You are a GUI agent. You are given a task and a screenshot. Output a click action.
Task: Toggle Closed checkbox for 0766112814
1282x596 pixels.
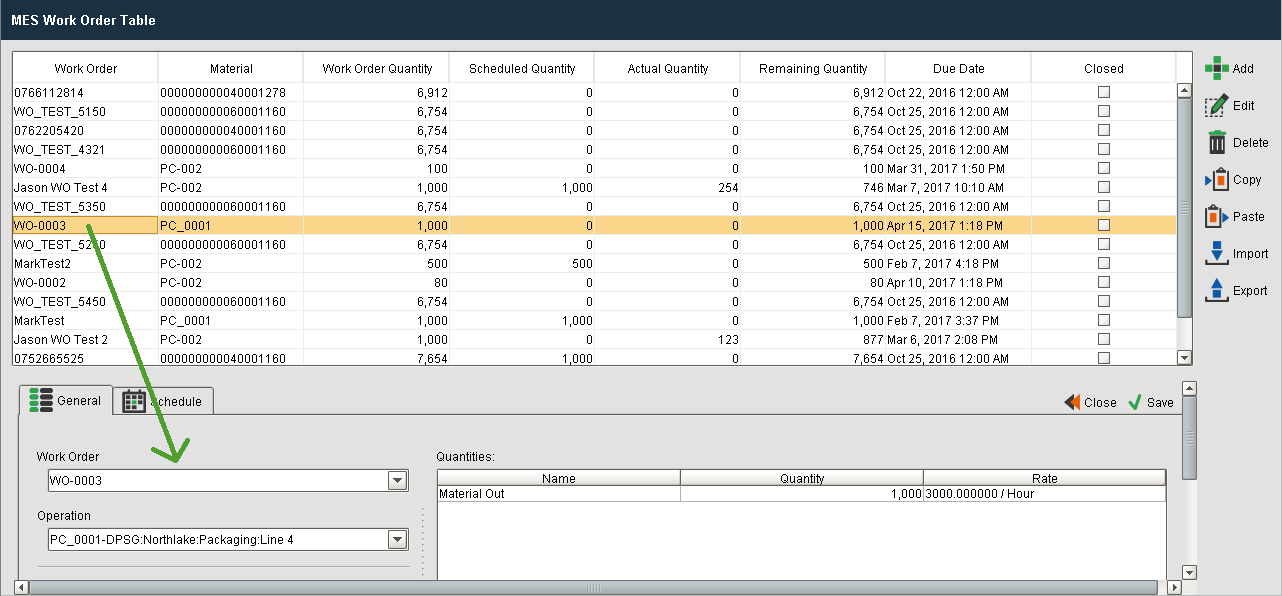[1104, 92]
